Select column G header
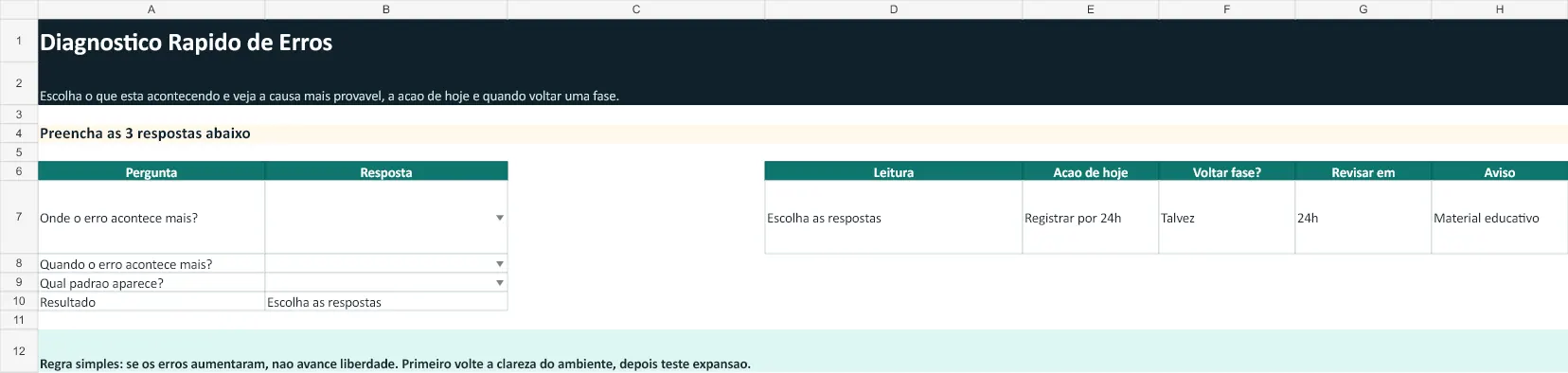This screenshot has height=373, width=1568. 1363,9
